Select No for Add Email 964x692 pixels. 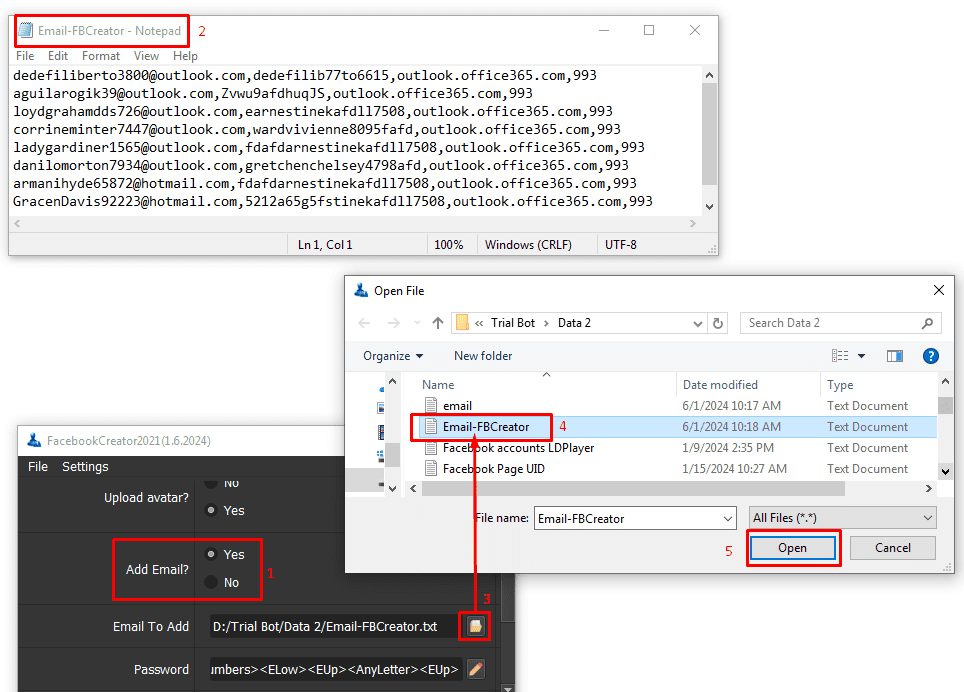(x=211, y=582)
